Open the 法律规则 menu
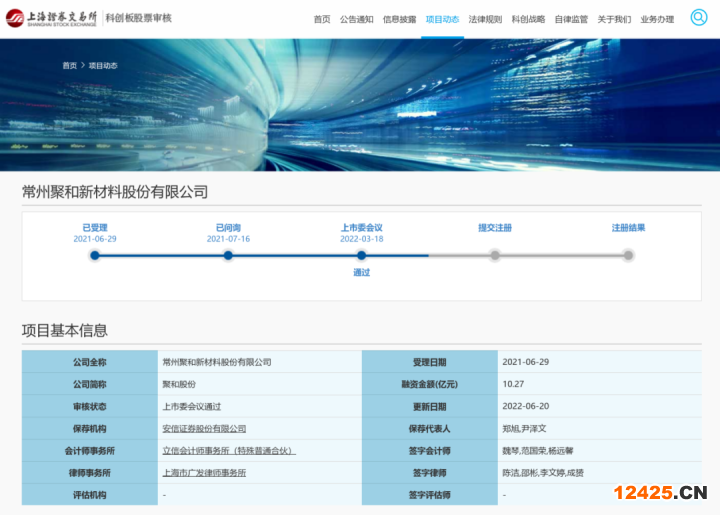 [x=485, y=19]
